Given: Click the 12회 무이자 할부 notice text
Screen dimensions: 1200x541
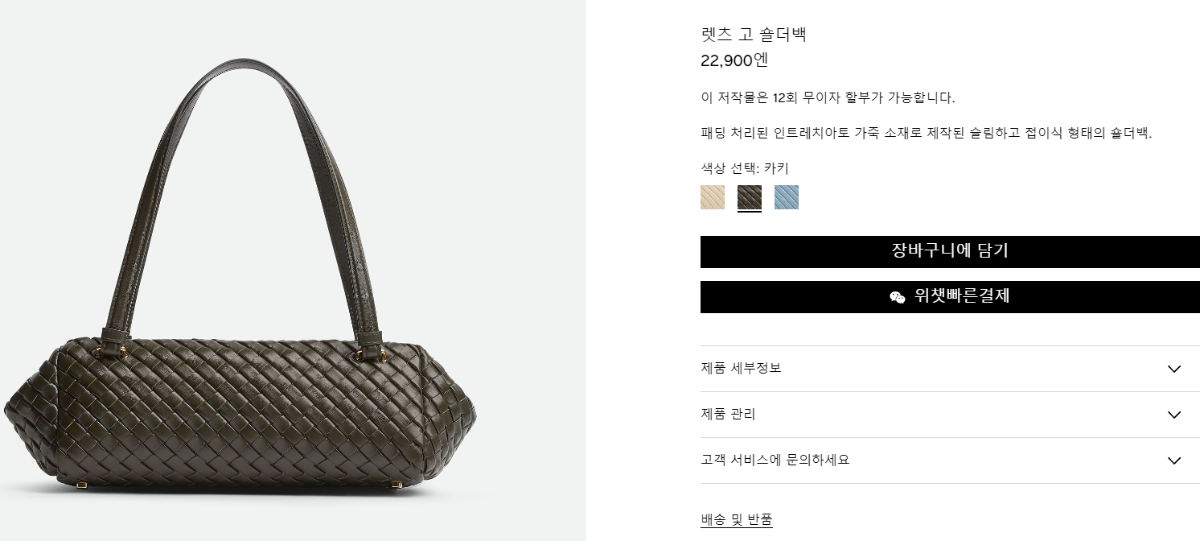Looking at the screenshot, I should (828, 98).
